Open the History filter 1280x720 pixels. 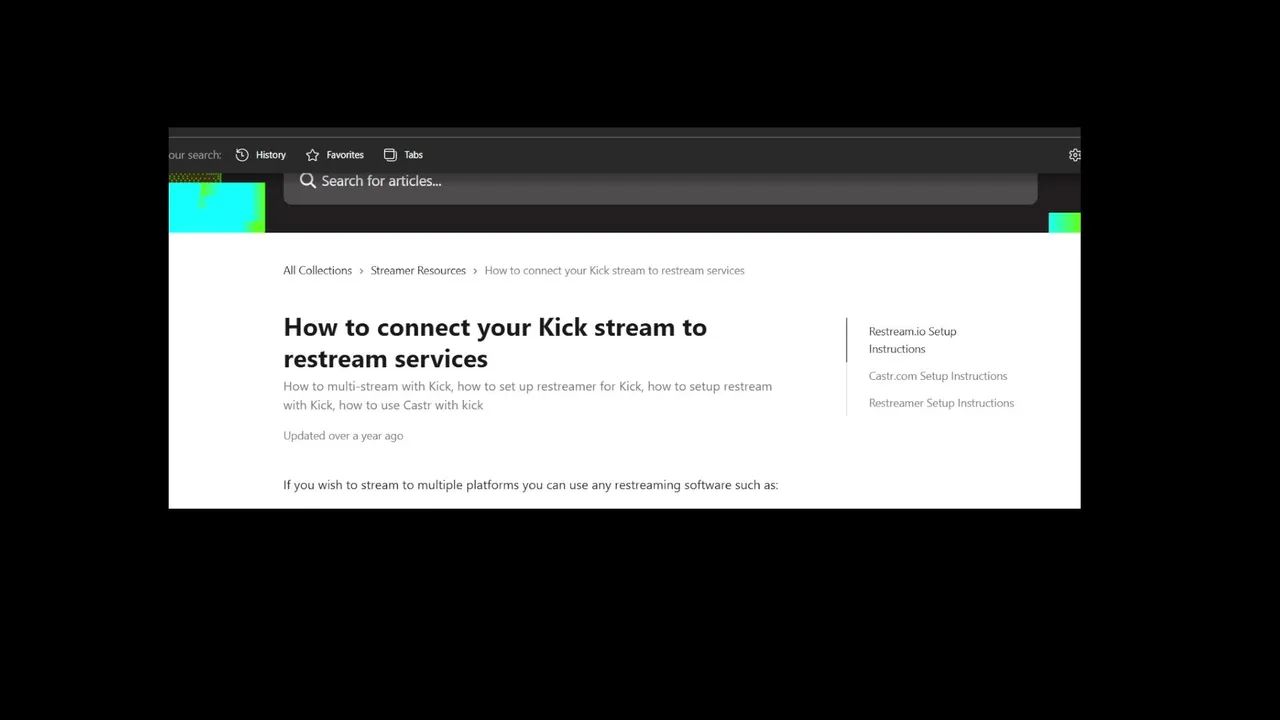tap(261, 155)
